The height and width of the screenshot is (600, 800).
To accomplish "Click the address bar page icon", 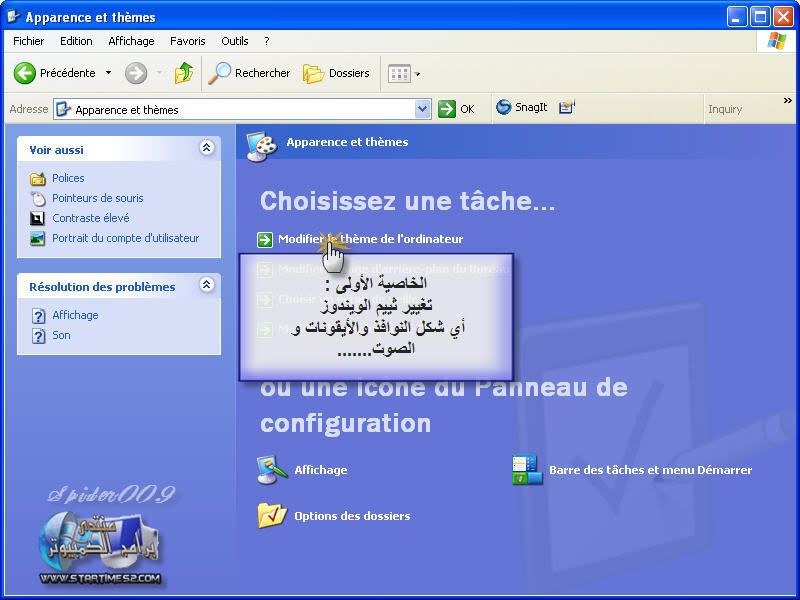I will pyautogui.click(x=63, y=109).
